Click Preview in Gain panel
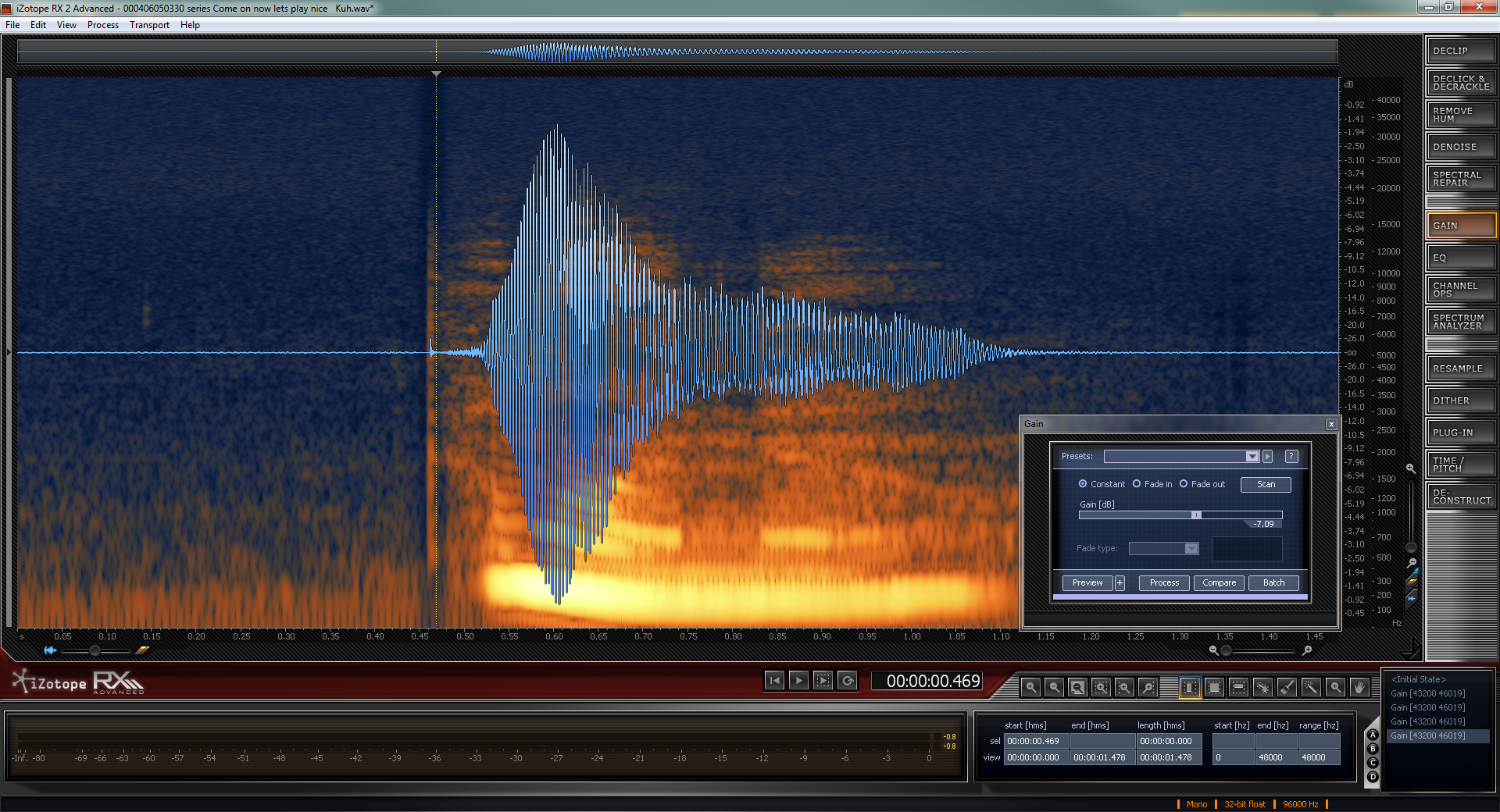Viewport: 1500px width, 812px height. click(x=1087, y=583)
